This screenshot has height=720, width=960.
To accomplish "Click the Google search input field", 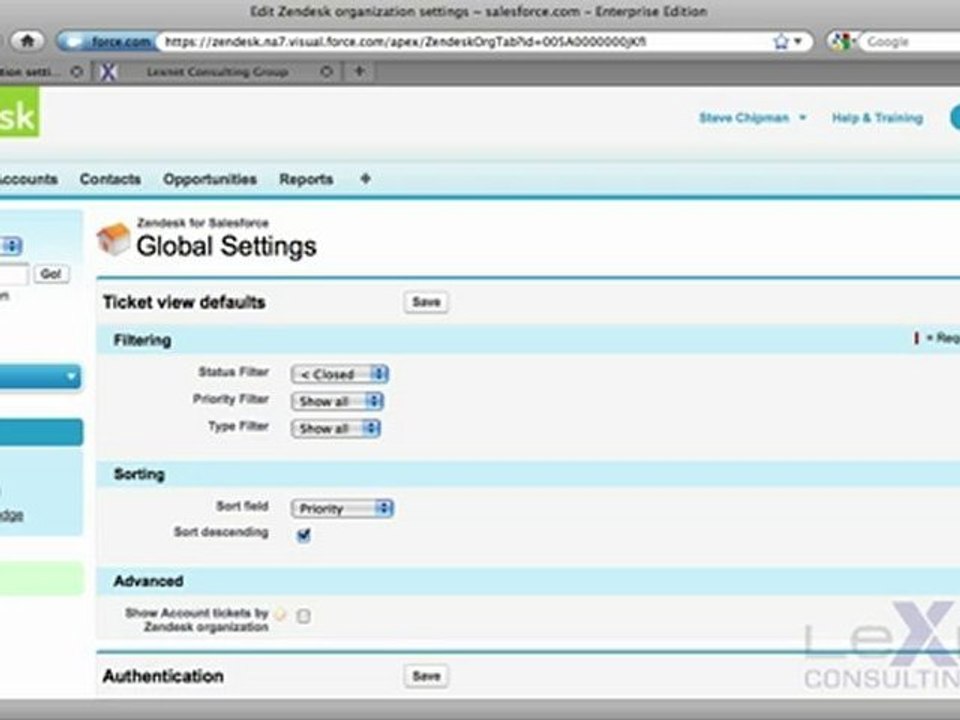I will [x=910, y=42].
